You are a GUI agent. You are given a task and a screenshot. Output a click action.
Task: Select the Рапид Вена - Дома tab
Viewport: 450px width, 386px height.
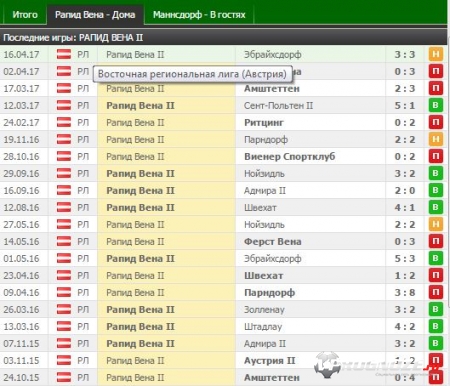coord(95,15)
